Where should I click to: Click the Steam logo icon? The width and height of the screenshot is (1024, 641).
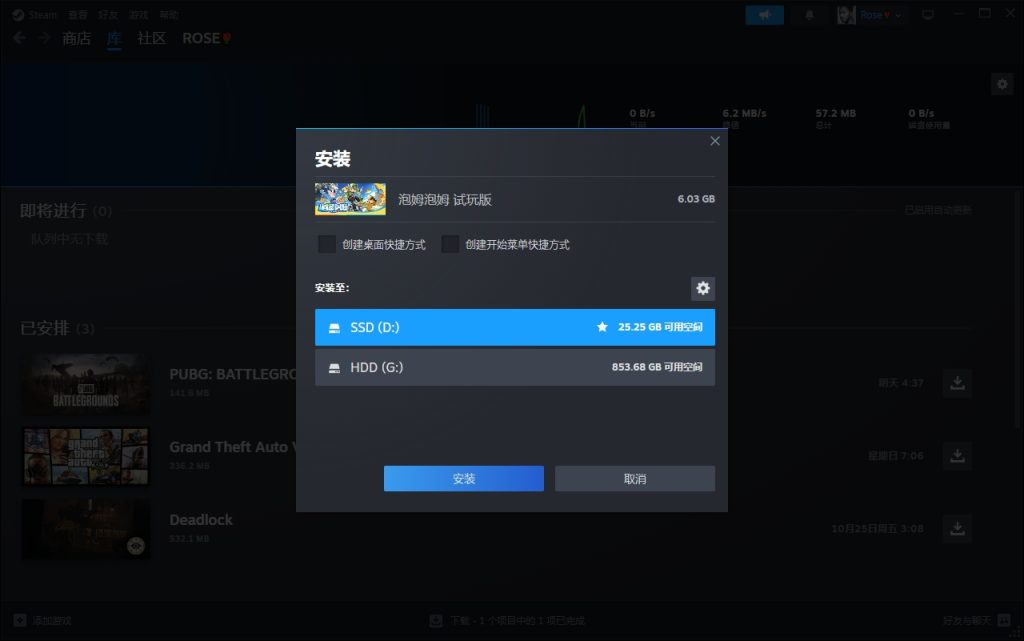tap(18, 14)
